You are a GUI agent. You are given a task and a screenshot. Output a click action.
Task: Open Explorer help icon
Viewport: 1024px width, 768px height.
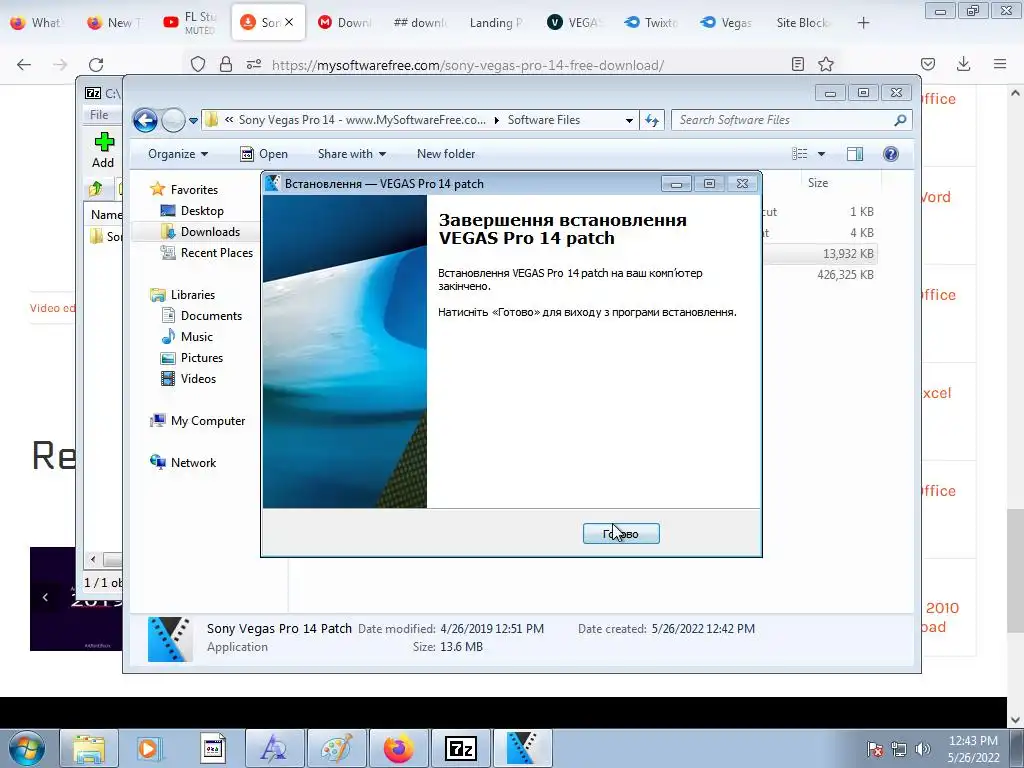[891, 154]
